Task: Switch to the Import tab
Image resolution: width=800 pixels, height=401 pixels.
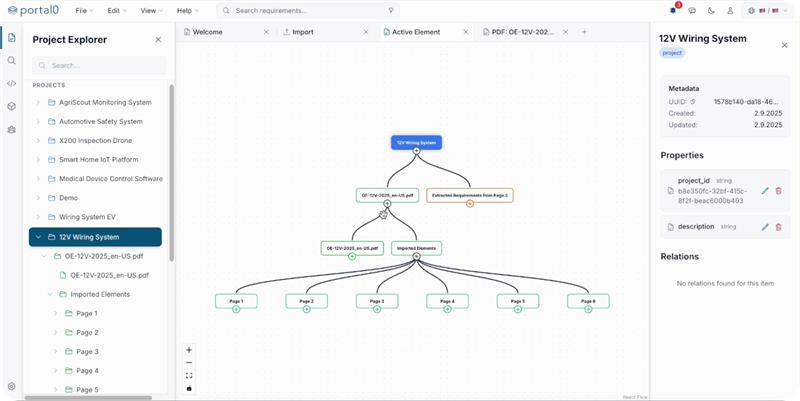Action: pos(326,32)
